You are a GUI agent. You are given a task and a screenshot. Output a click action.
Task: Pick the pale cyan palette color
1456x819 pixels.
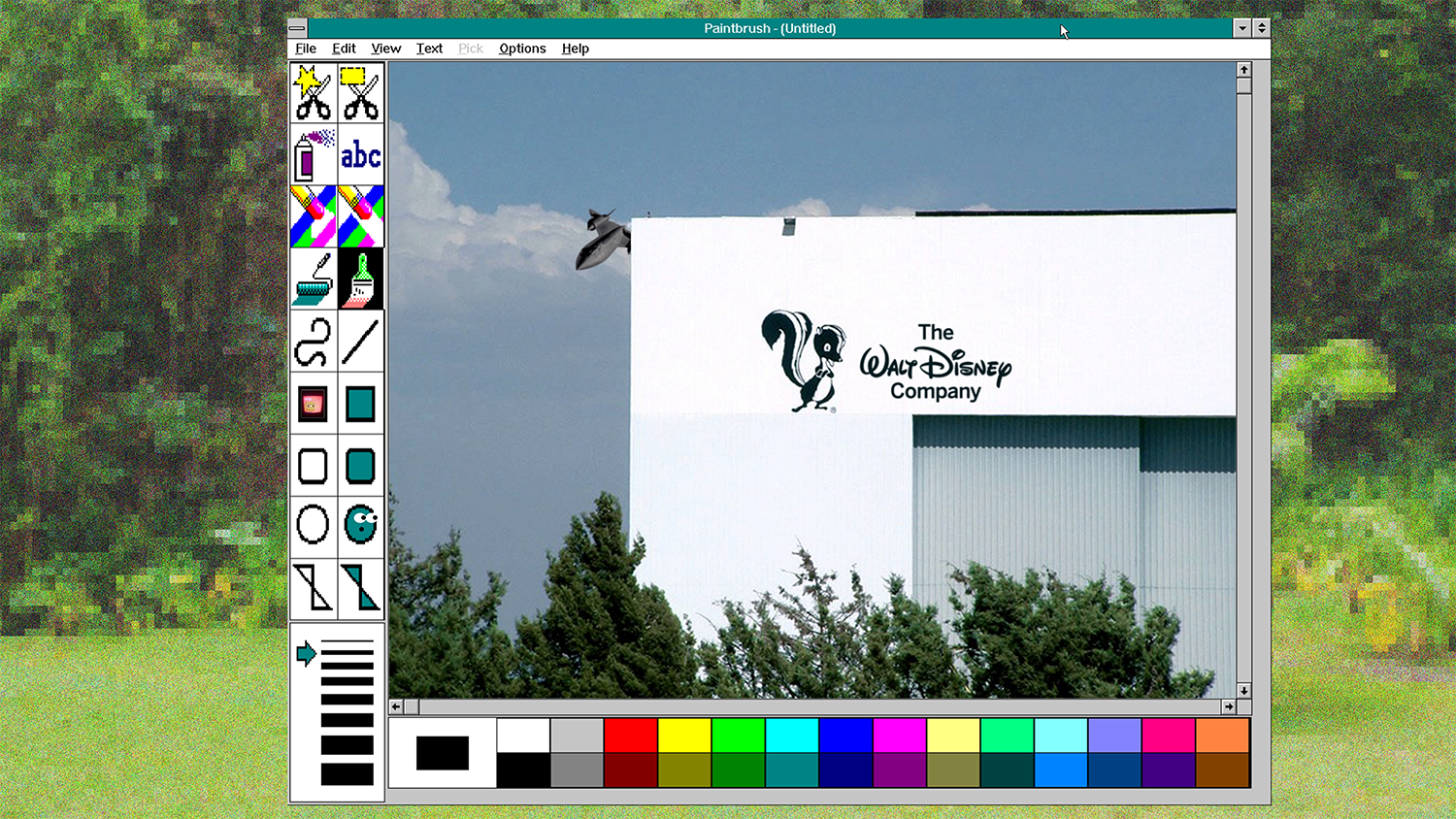pos(1061,736)
